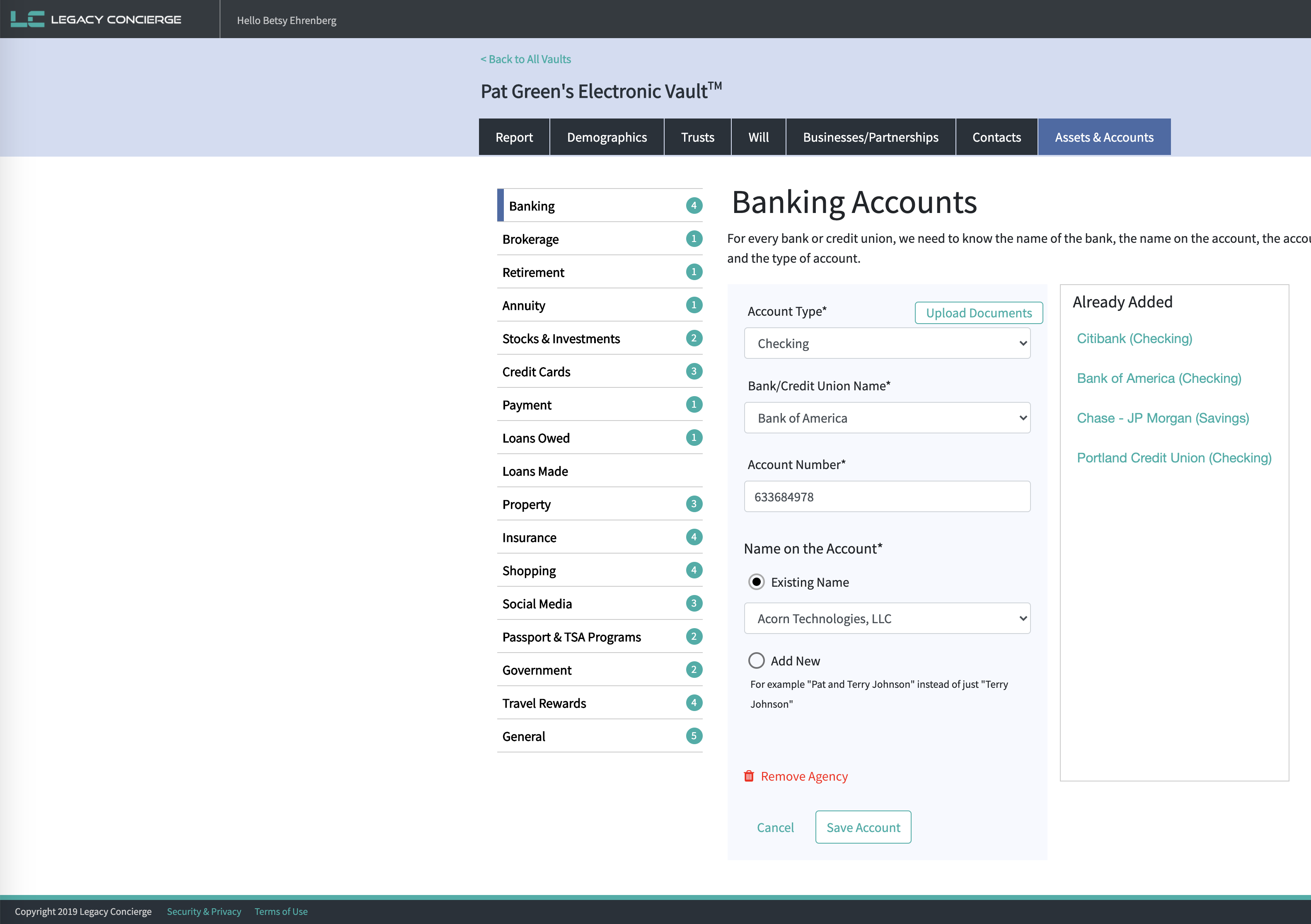Viewport: 1311px width, 924px height.
Task: Click the Upload Documents button
Action: (979, 313)
